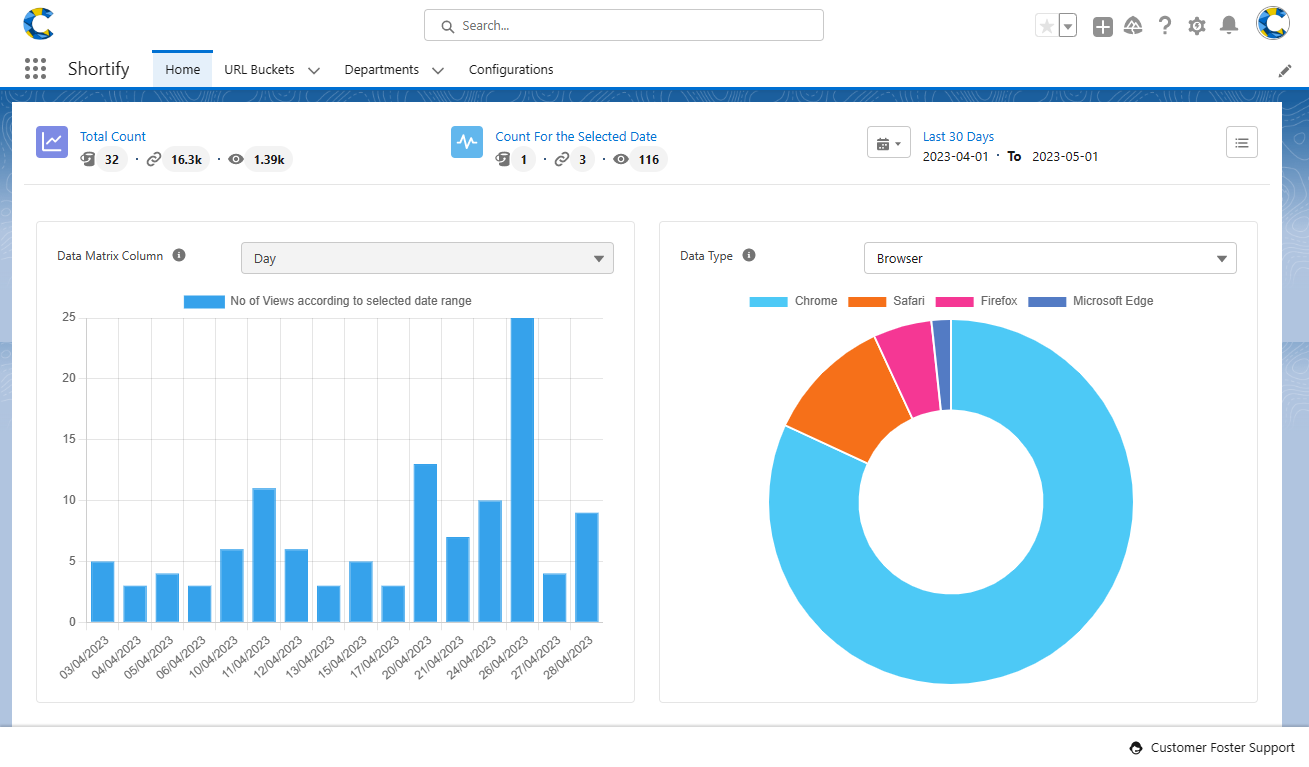Select the Home tab
Viewport: 1309px width, 767px height.
182,70
